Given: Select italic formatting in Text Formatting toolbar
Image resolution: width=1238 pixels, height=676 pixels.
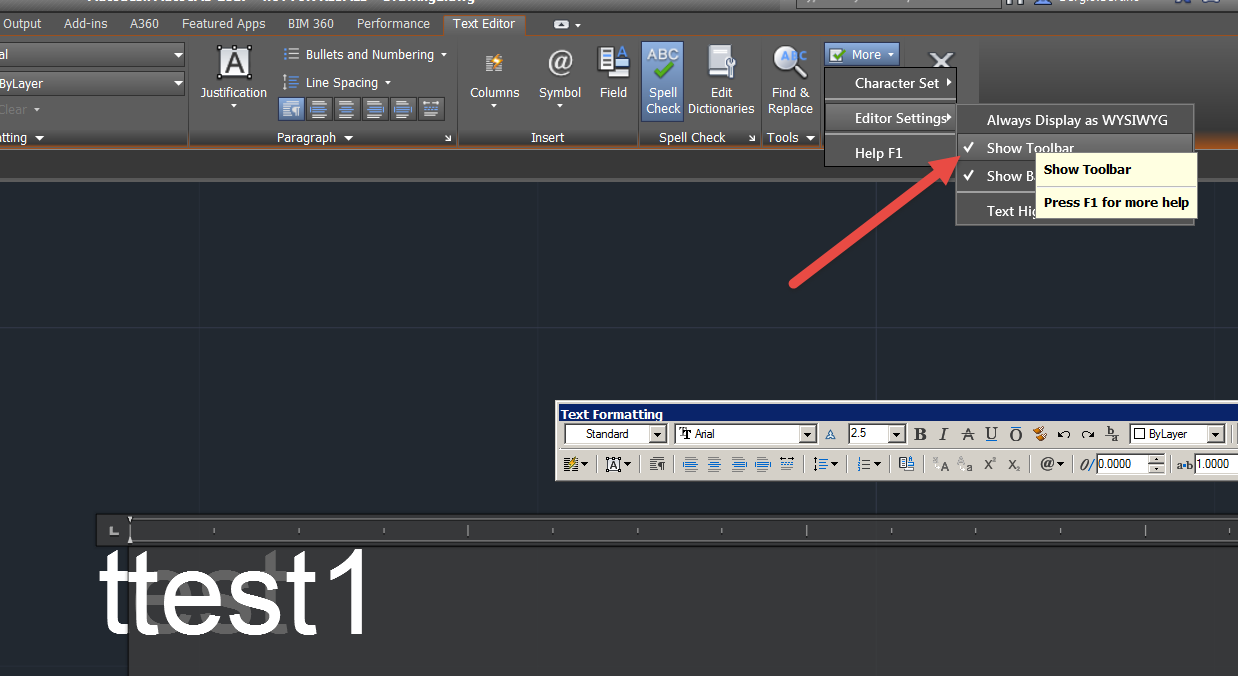Looking at the screenshot, I should click(943, 433).
